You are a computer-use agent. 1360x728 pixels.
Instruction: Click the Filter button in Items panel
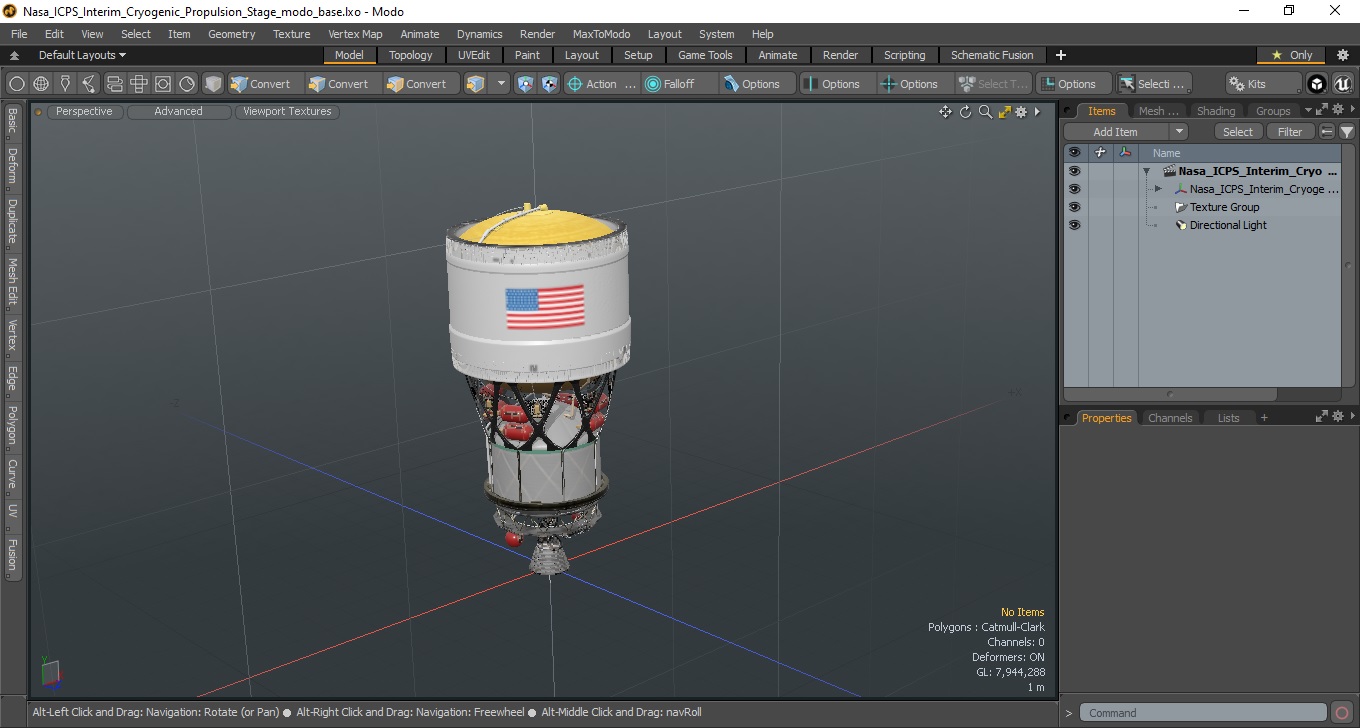click(x=1291, y=132)
